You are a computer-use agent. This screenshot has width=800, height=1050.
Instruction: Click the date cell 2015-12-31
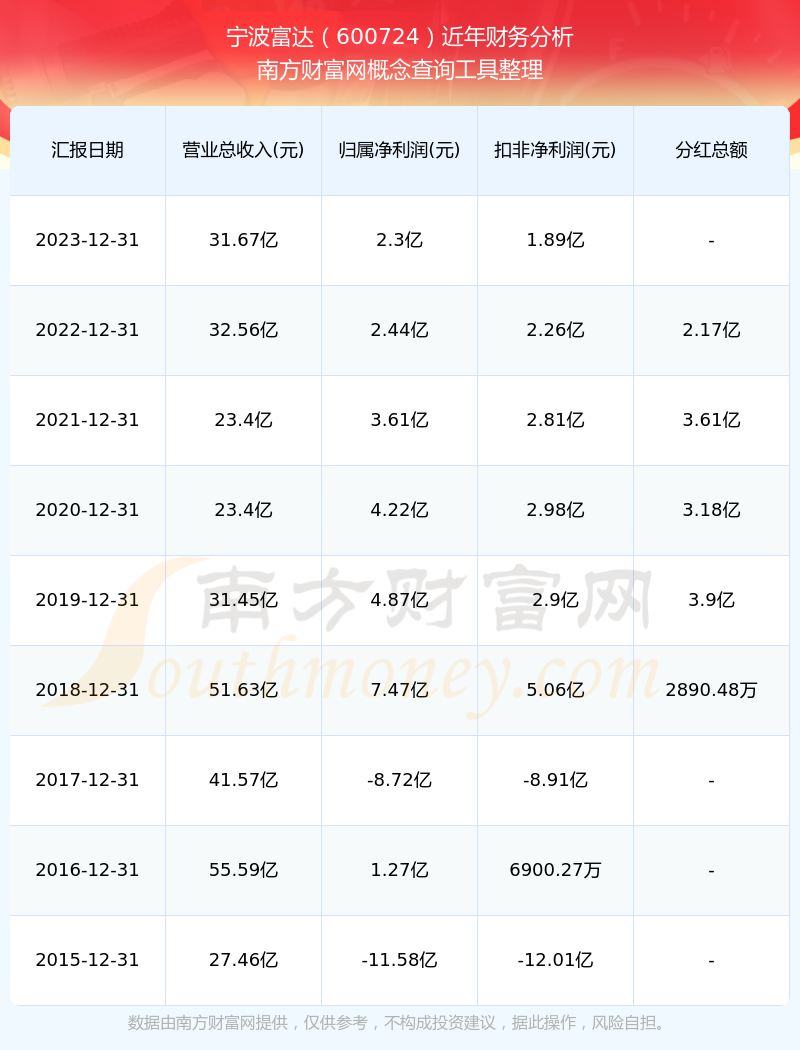click(x=88, y=960)
